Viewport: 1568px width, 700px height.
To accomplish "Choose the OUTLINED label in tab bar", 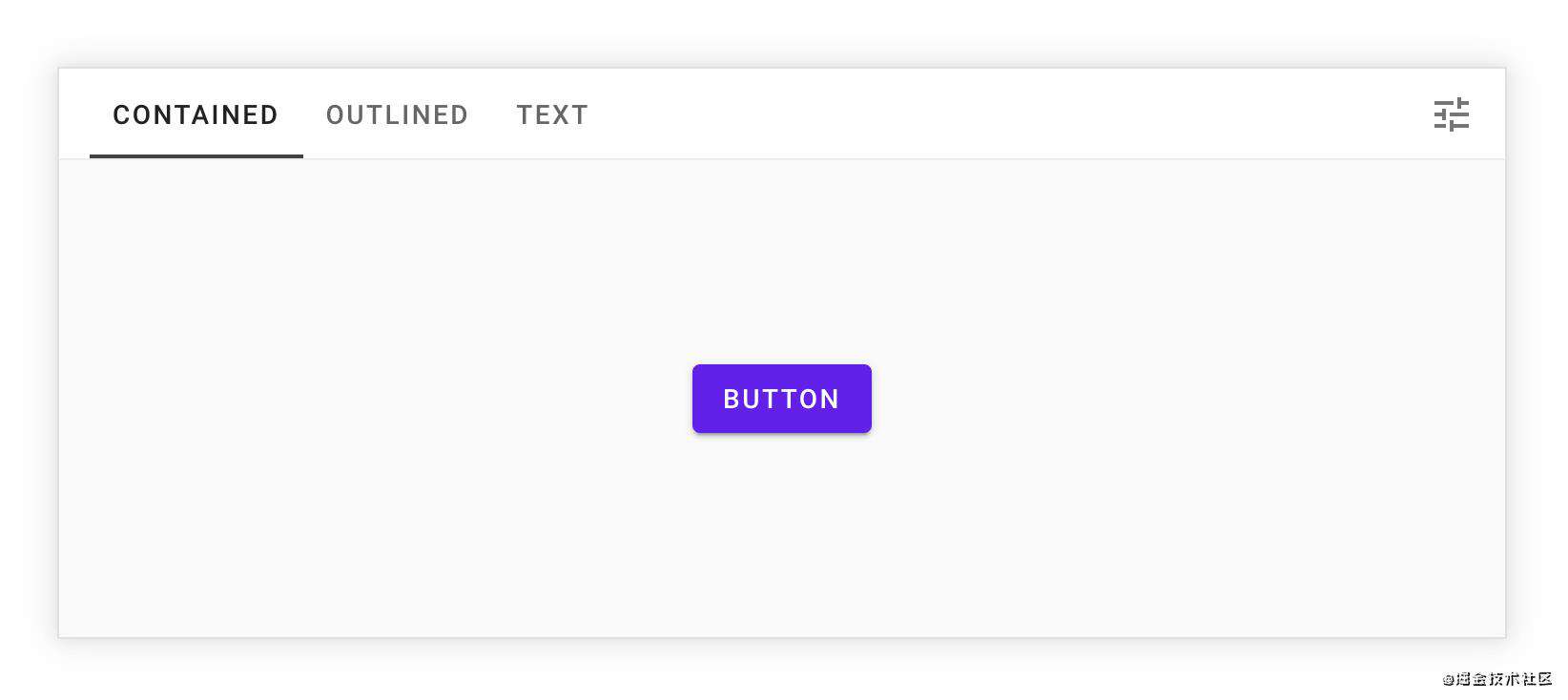I will 397,114.
